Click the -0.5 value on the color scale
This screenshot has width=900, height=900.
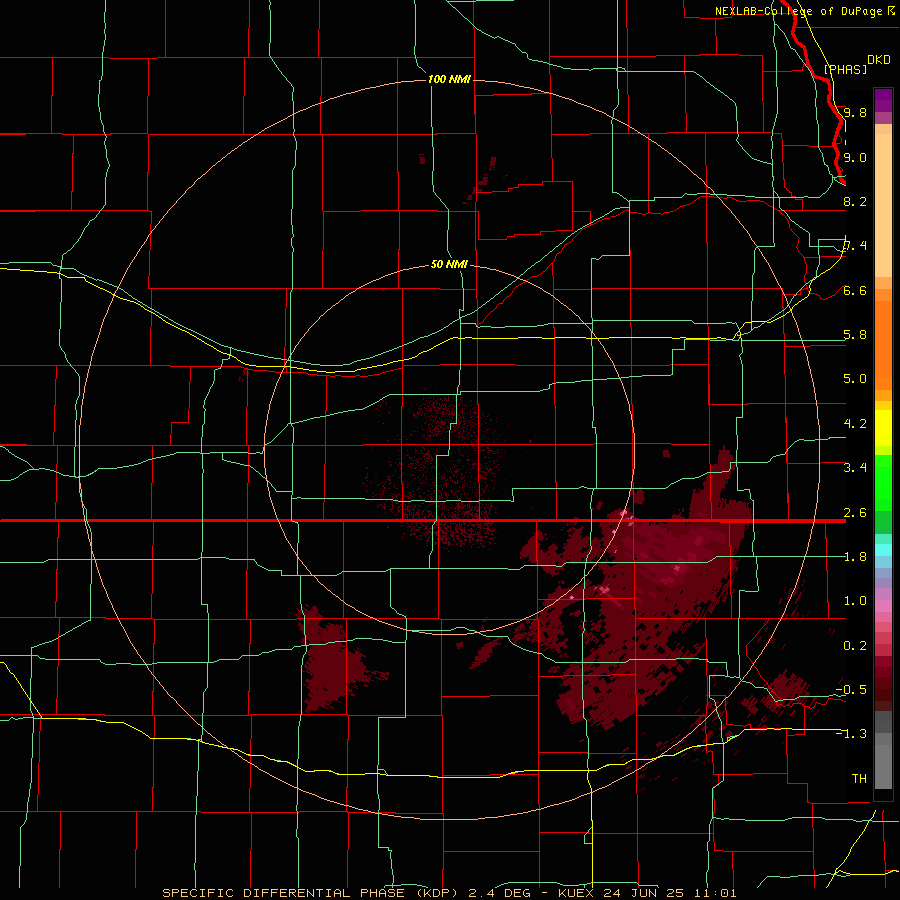[851, 690]
